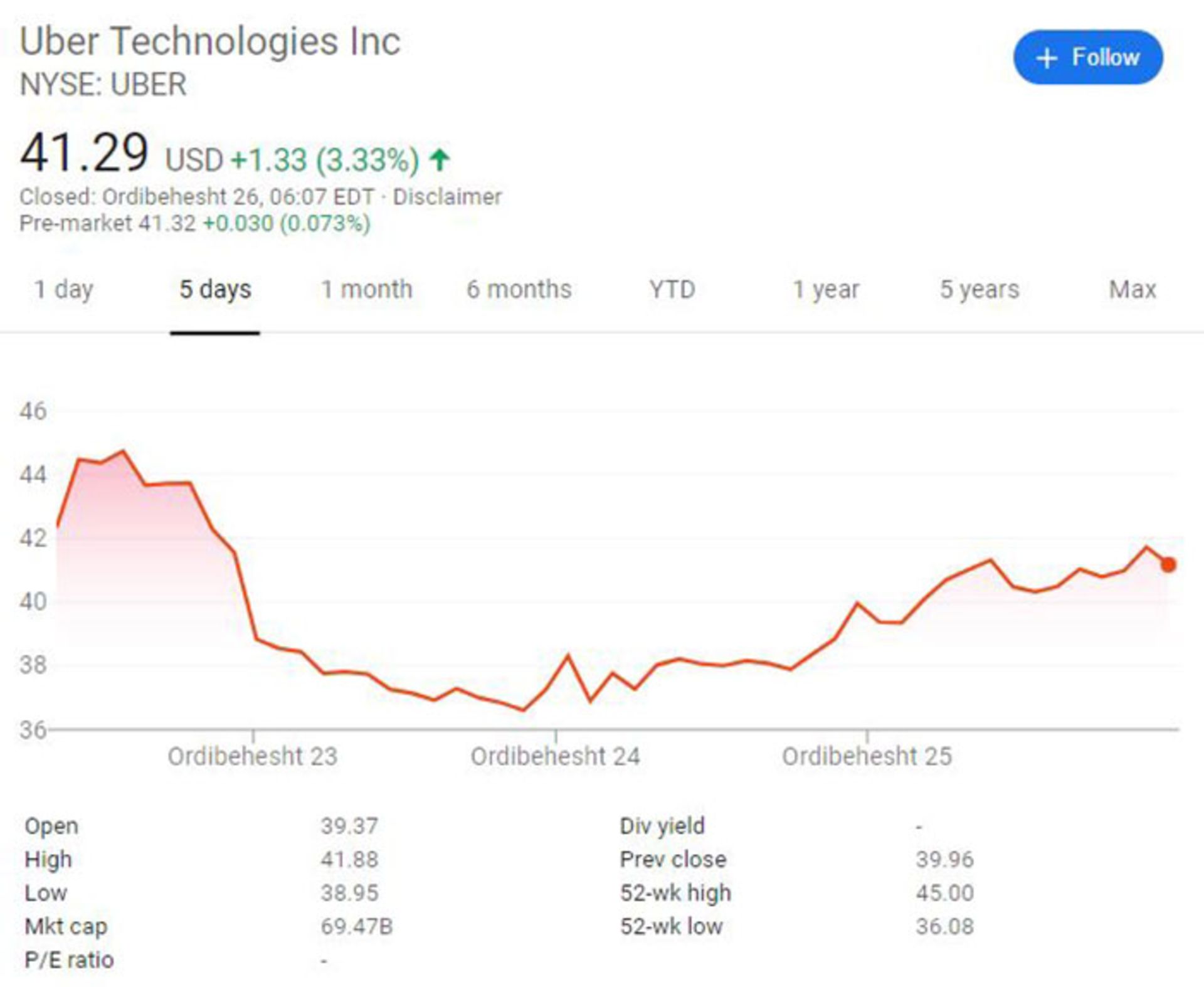Switch to the 1 year tab

(x=826, y=290)
